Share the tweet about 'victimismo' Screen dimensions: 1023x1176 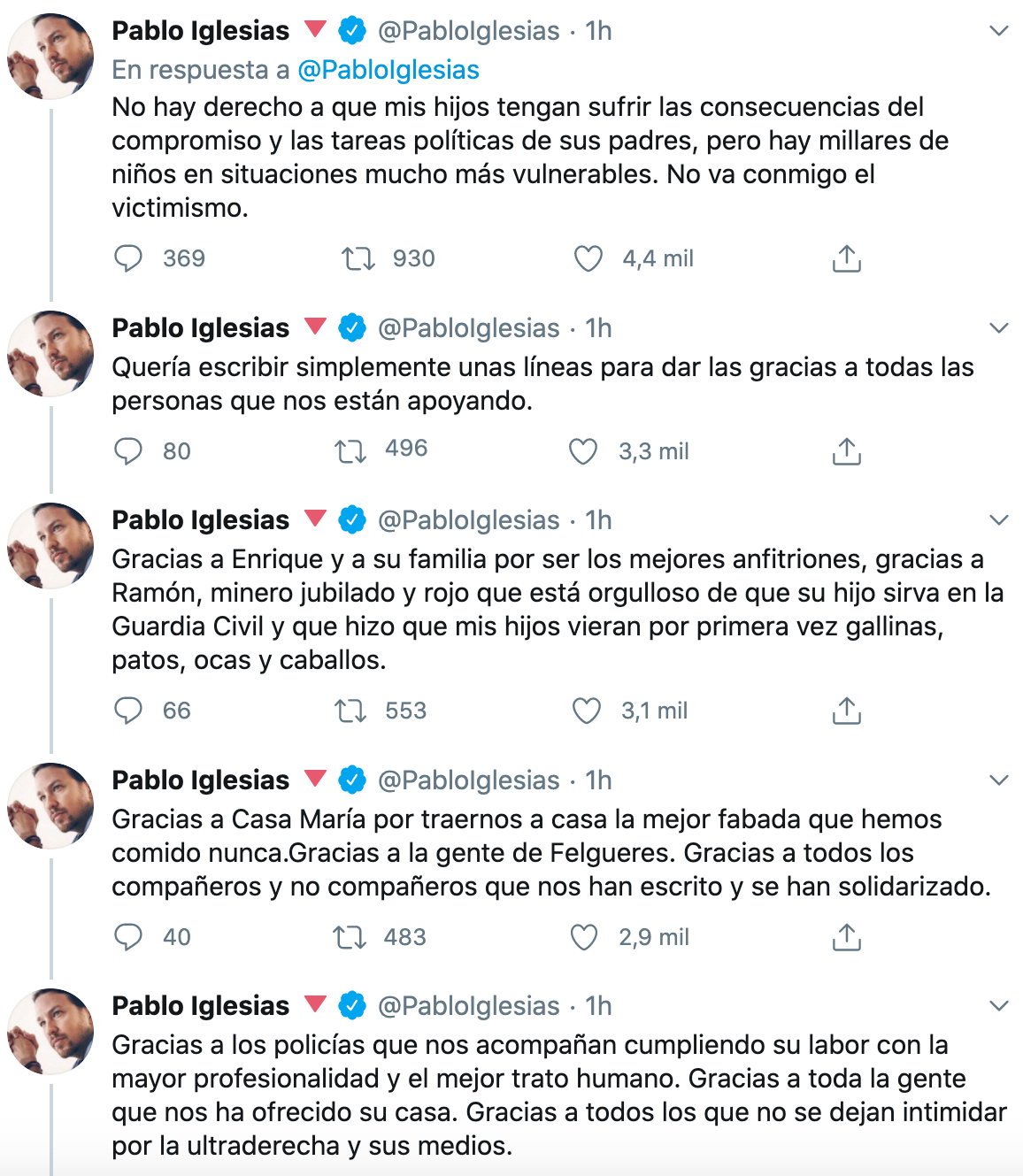(846, 258)
